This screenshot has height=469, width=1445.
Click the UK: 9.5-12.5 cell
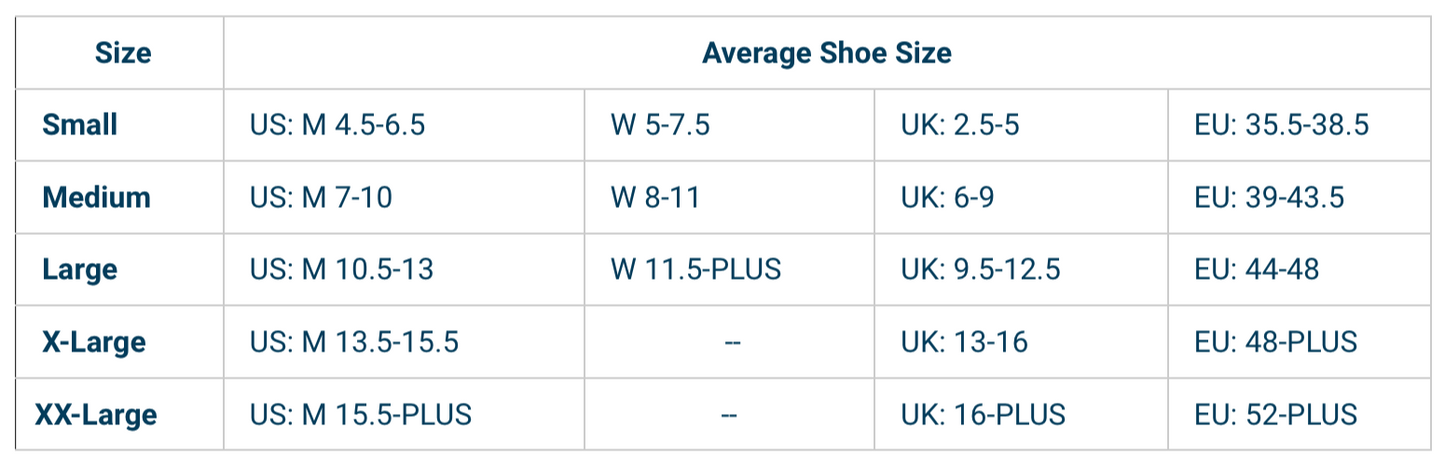coord(980,269)
